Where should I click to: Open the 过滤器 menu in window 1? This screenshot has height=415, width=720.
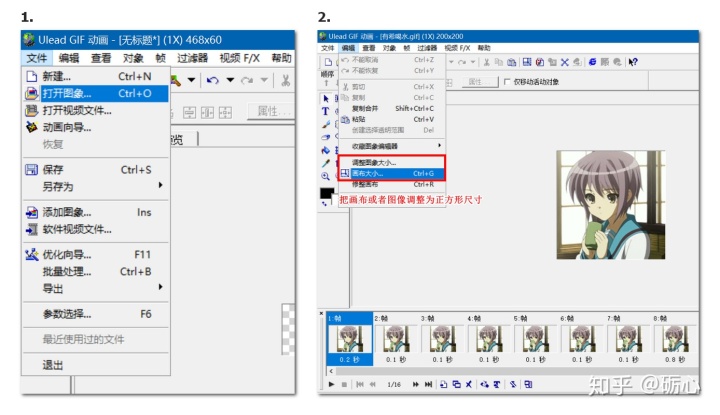tap(192, 58)
